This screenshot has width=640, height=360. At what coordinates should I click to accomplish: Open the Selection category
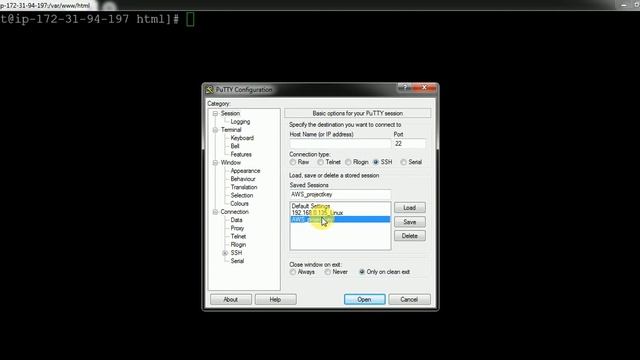pyautogui.click(x=242, y=196)
